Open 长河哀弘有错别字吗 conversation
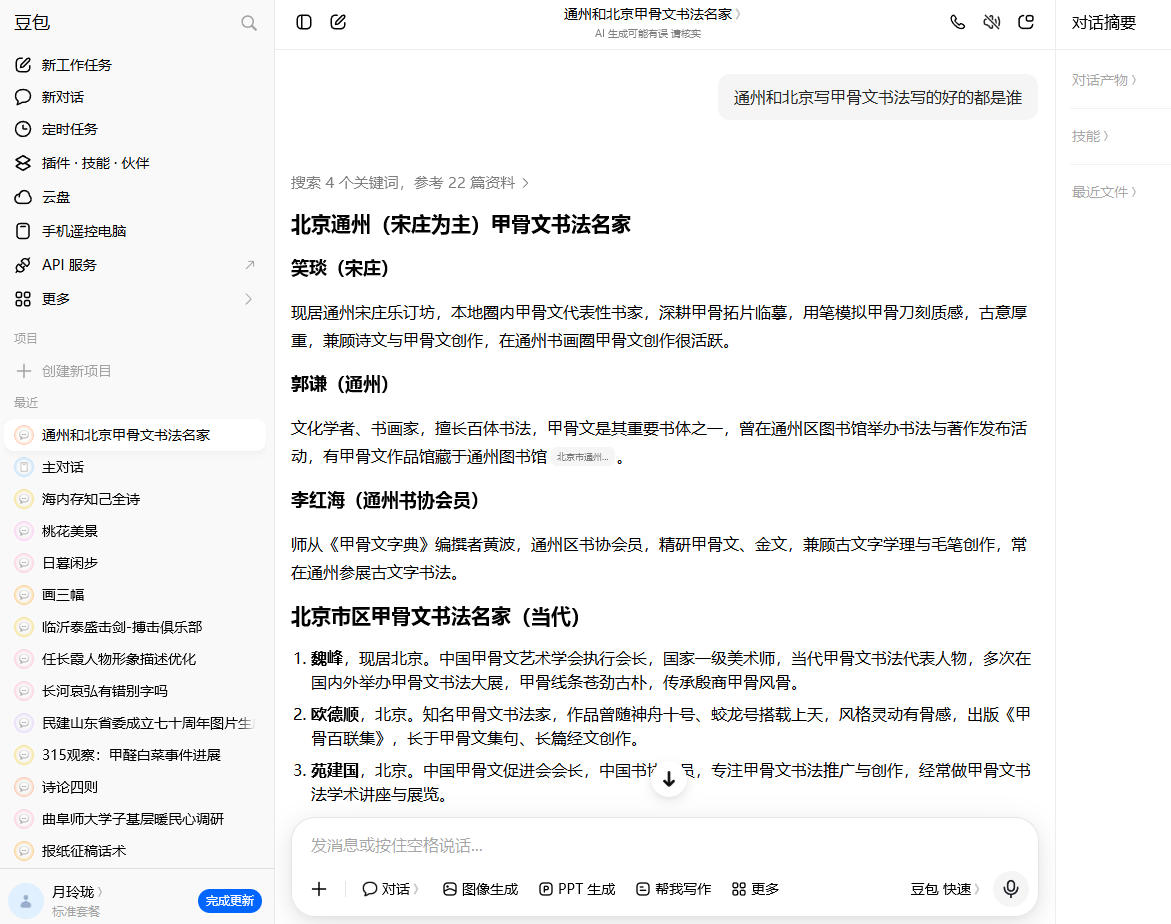Screen dimensions: 1171x924 pyautogui.click(x=134, y=691)
